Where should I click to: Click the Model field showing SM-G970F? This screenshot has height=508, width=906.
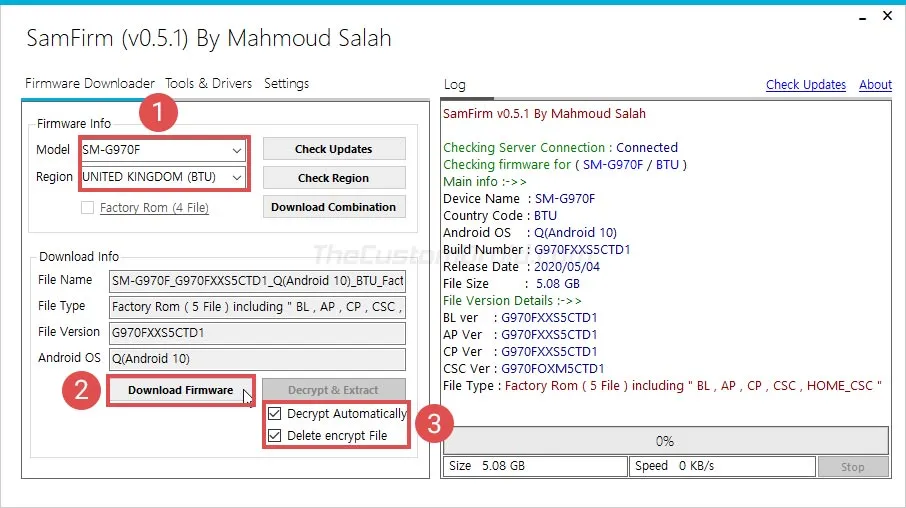(x=163, y=150)
